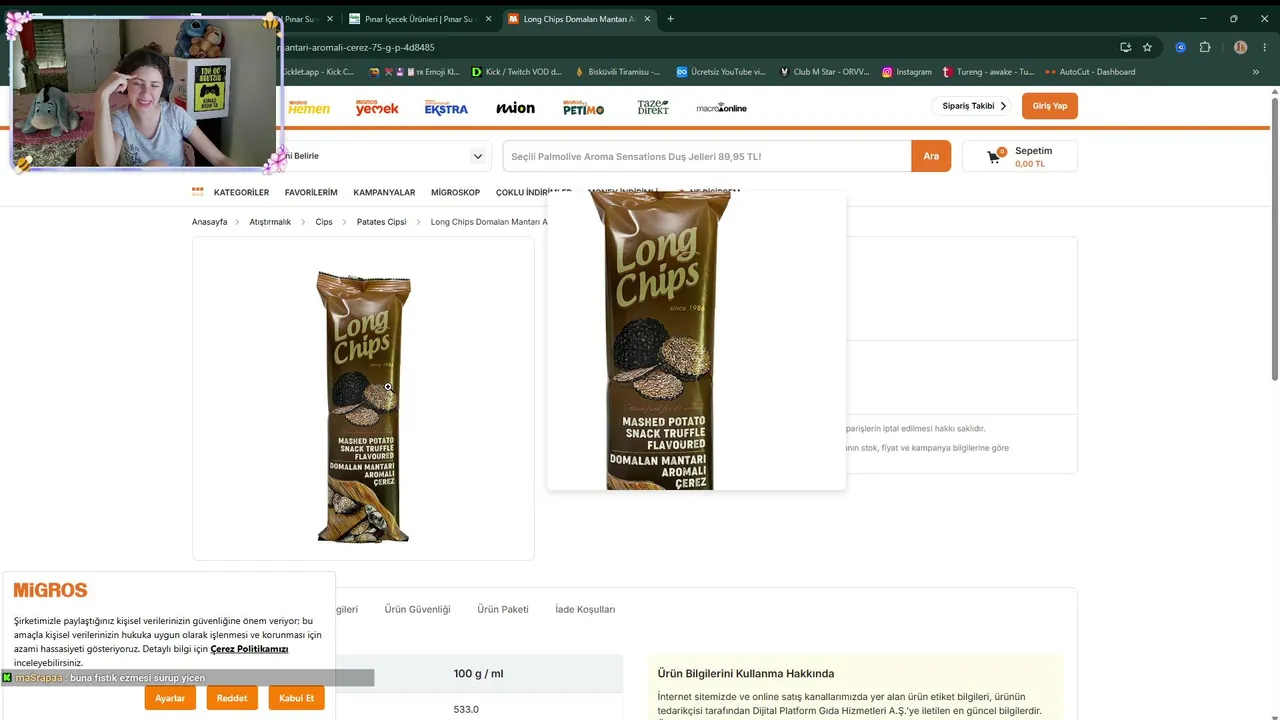The image size is (1280, 720).
Task: Open the KATEGORİLER menu
Action: pyautogui.click(x=241, y=192)
